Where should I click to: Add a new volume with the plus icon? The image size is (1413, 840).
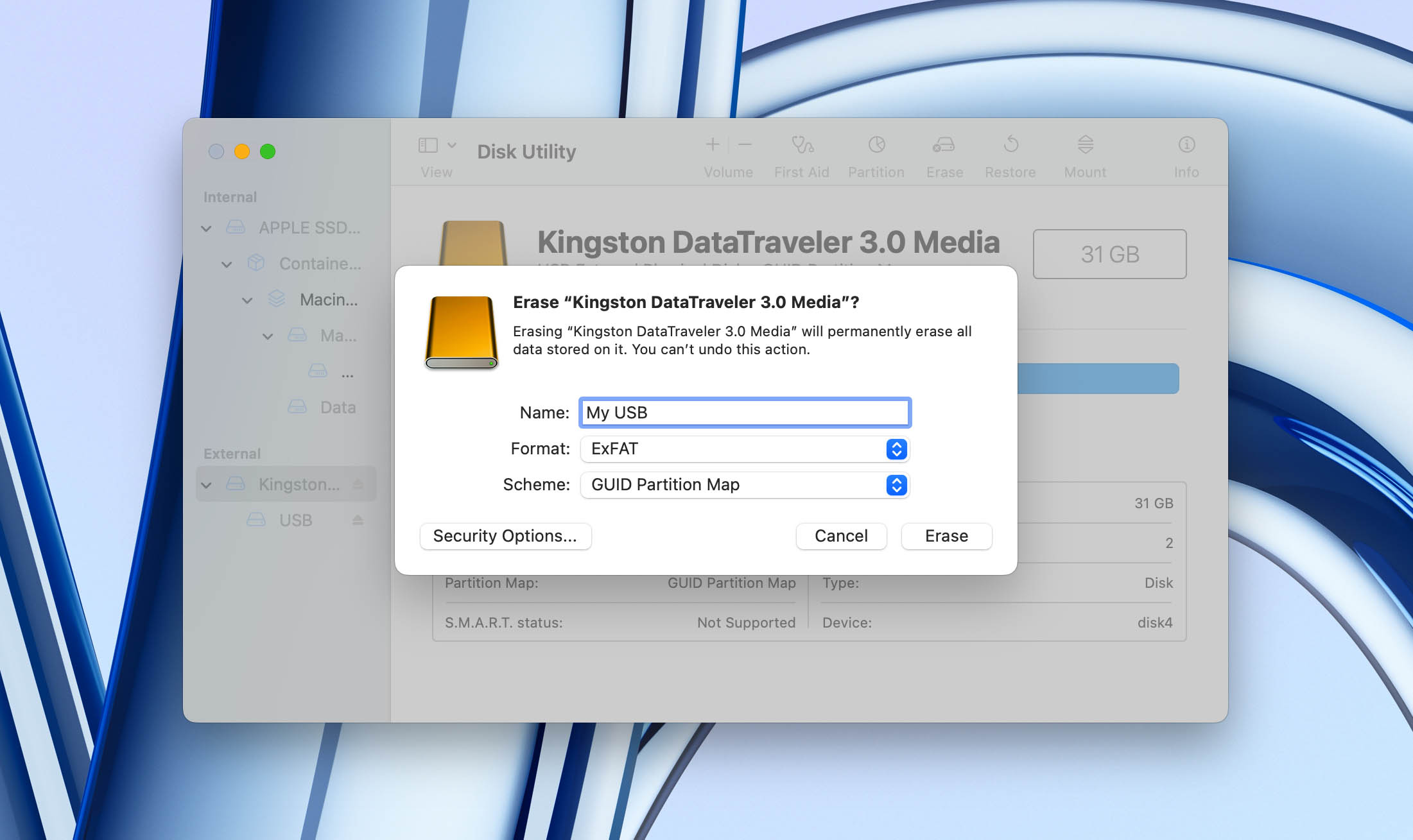(x=713, y=145)
